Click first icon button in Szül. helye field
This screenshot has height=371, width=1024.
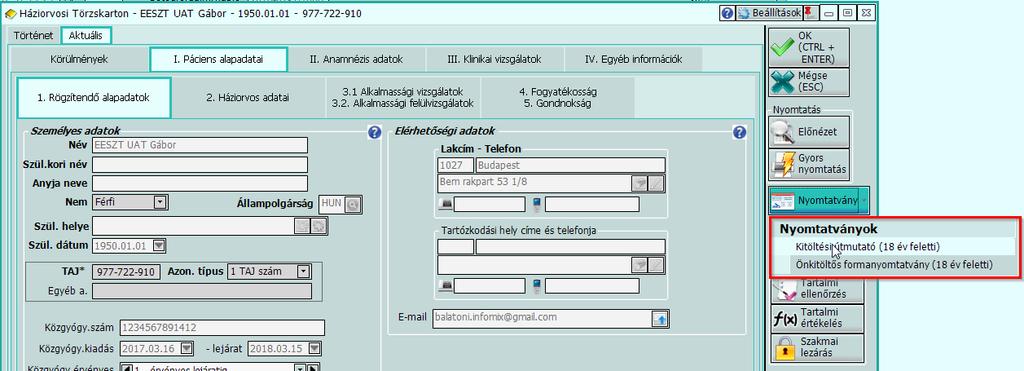pyautogui.click(x=301, y=226)
